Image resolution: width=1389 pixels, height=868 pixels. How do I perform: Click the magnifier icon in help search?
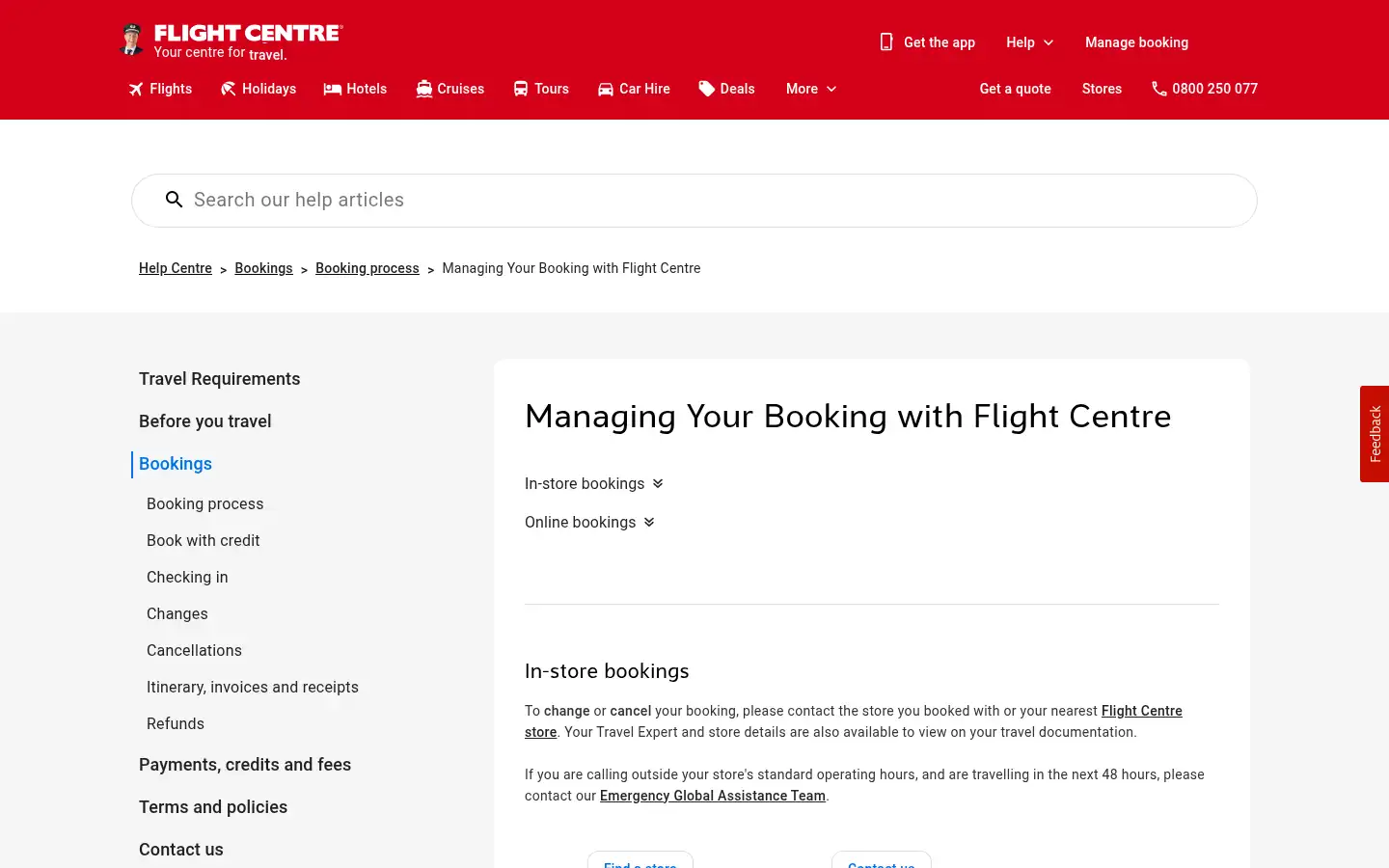click(x=175, y=200)
